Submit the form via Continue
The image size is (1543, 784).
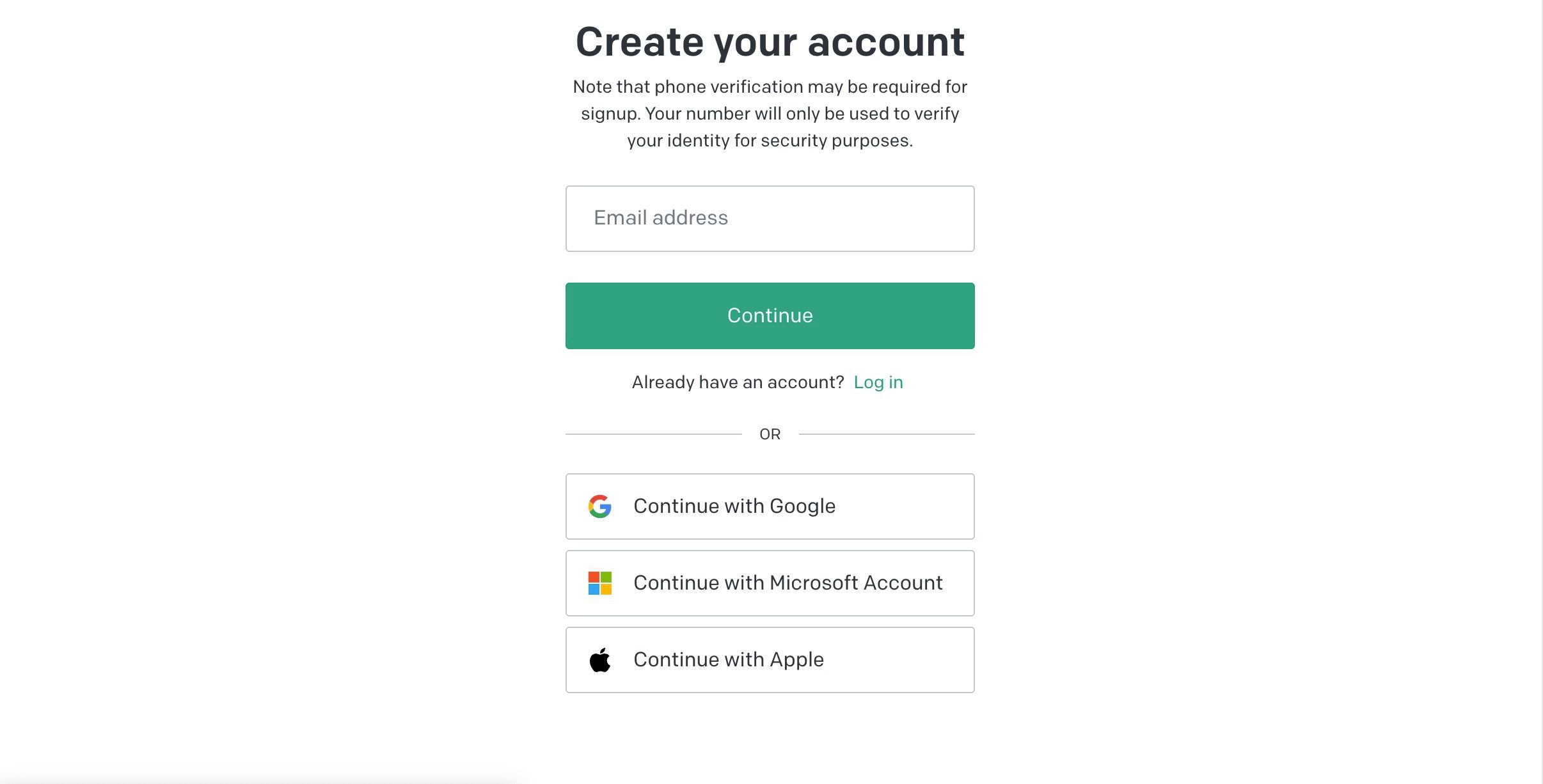770,315
